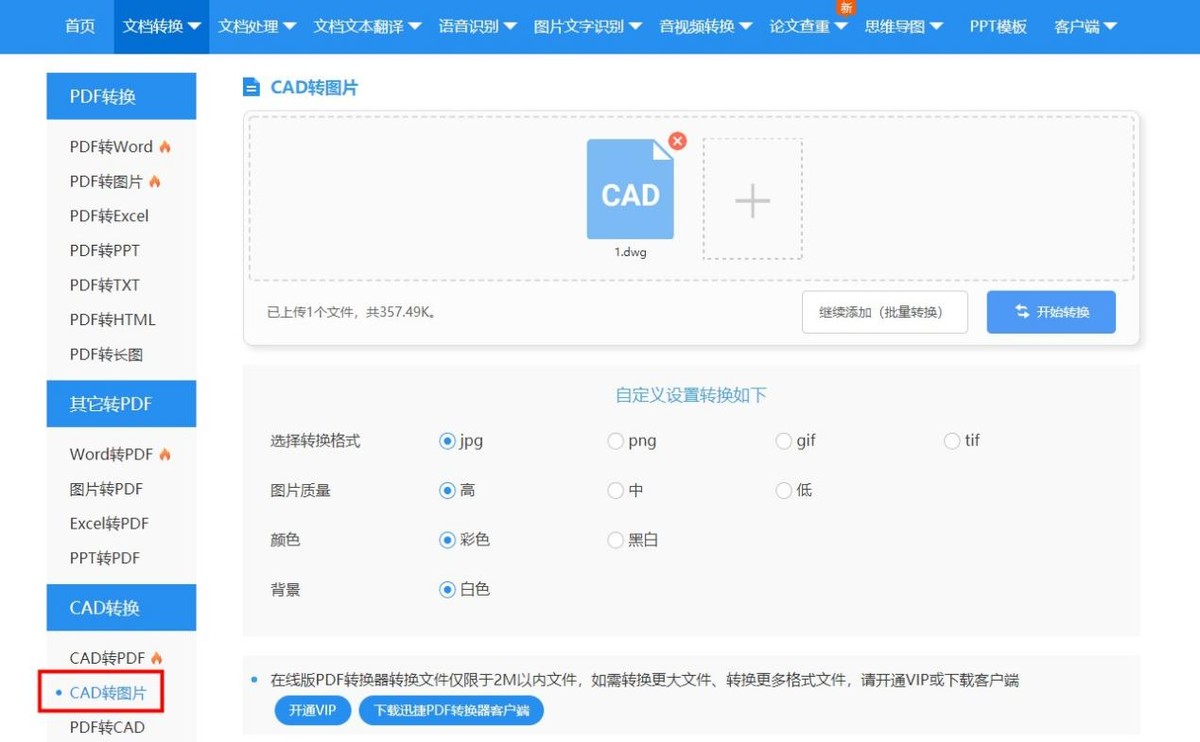Click the flame icon next to Word转PDF
The height and width of the screenshot is (742, 1200).
pos(165,455)
